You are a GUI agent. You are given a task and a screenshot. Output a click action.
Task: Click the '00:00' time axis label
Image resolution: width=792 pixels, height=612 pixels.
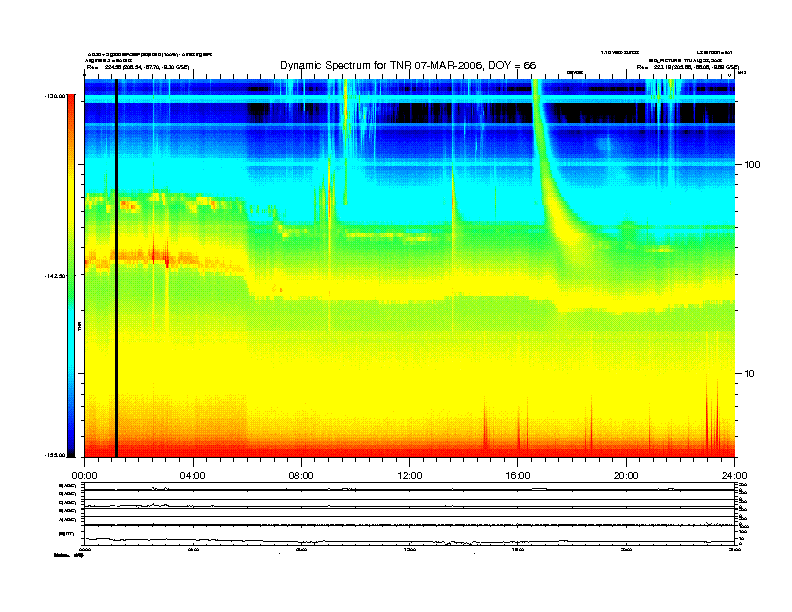coord(84,476)
